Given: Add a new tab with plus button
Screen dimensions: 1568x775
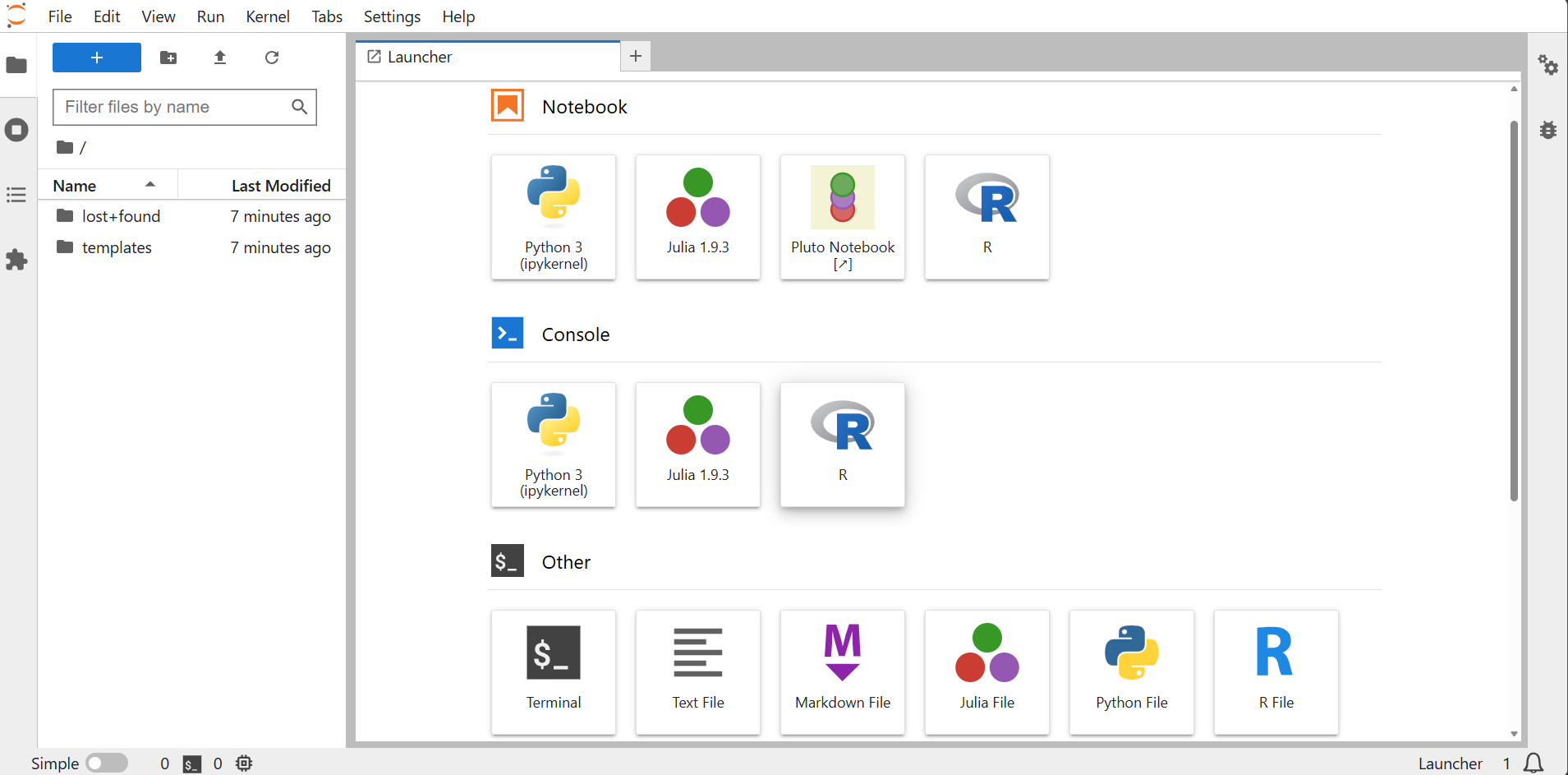Looking at the screenshot, I should click(x=636, y=56).
